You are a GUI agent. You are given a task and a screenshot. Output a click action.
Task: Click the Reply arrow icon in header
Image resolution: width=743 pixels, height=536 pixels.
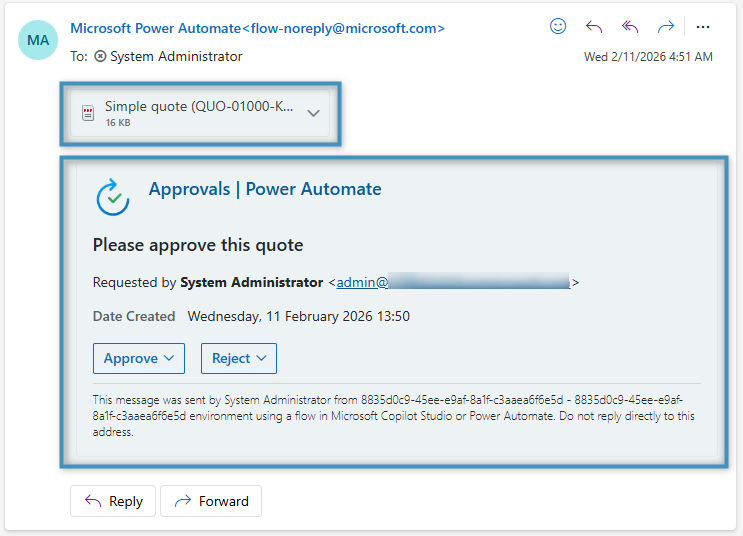pyautogui.click(x=594, y=27)
